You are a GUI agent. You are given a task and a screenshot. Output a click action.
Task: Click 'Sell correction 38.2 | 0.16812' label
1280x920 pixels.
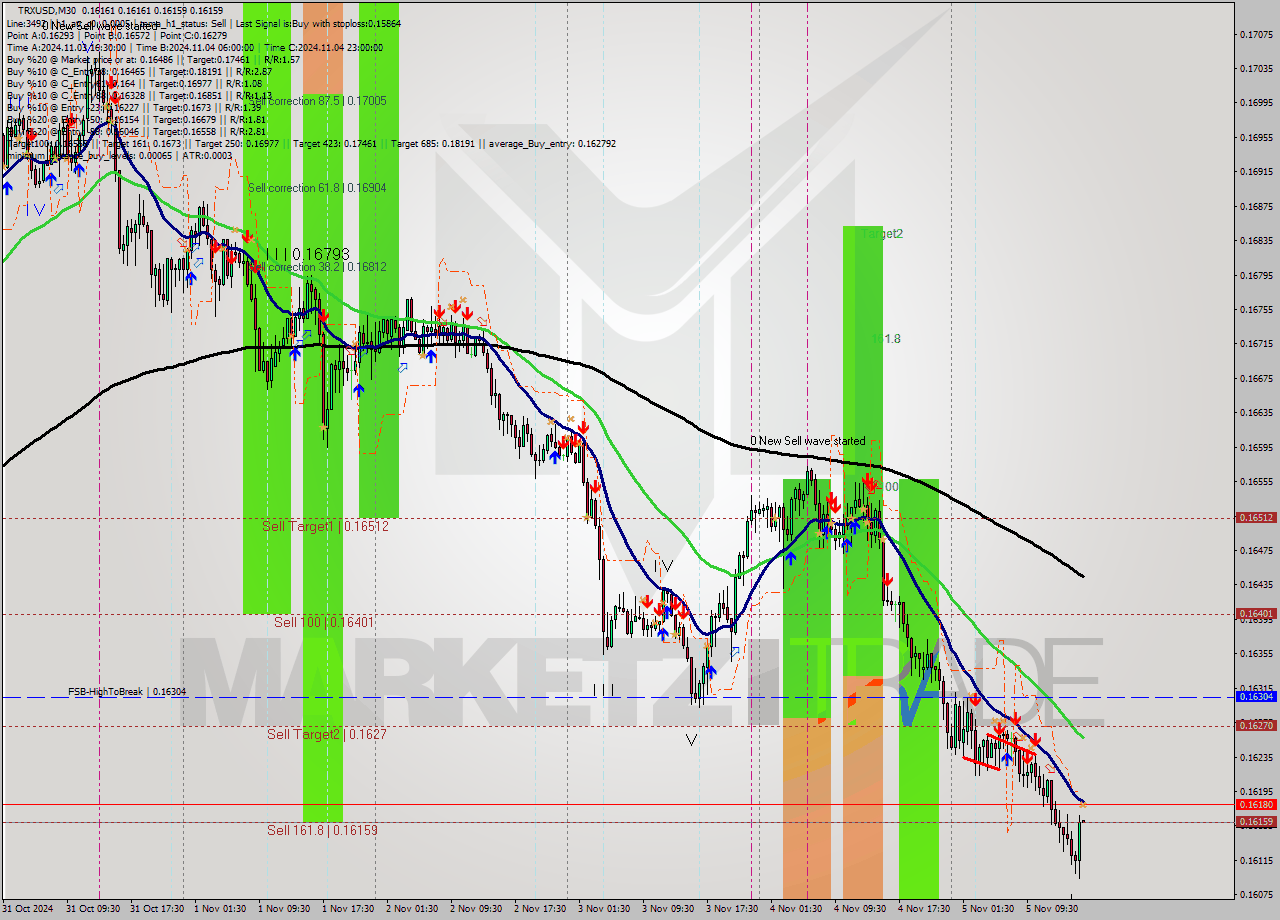click(317, 267)
